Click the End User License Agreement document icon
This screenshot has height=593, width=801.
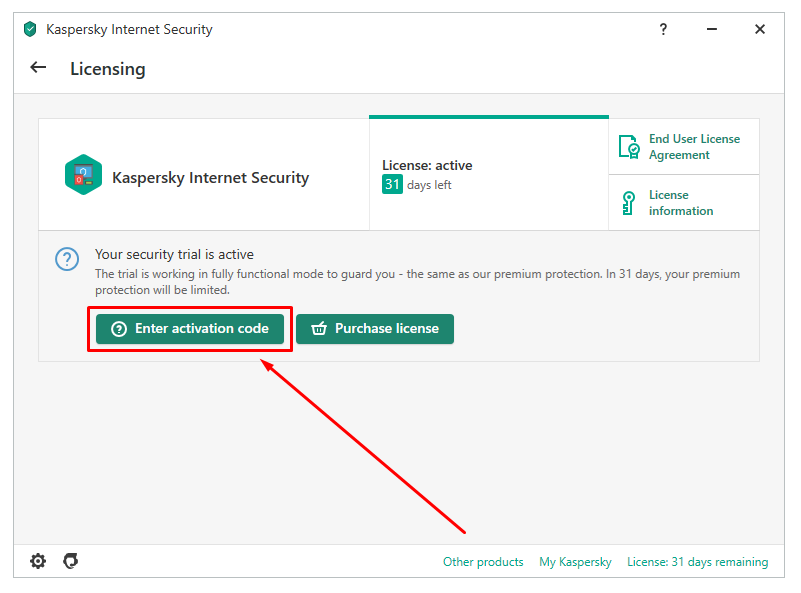(629, 147)
